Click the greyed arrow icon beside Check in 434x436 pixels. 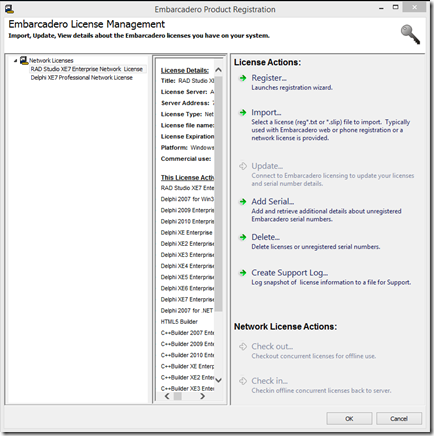[243, 381]
